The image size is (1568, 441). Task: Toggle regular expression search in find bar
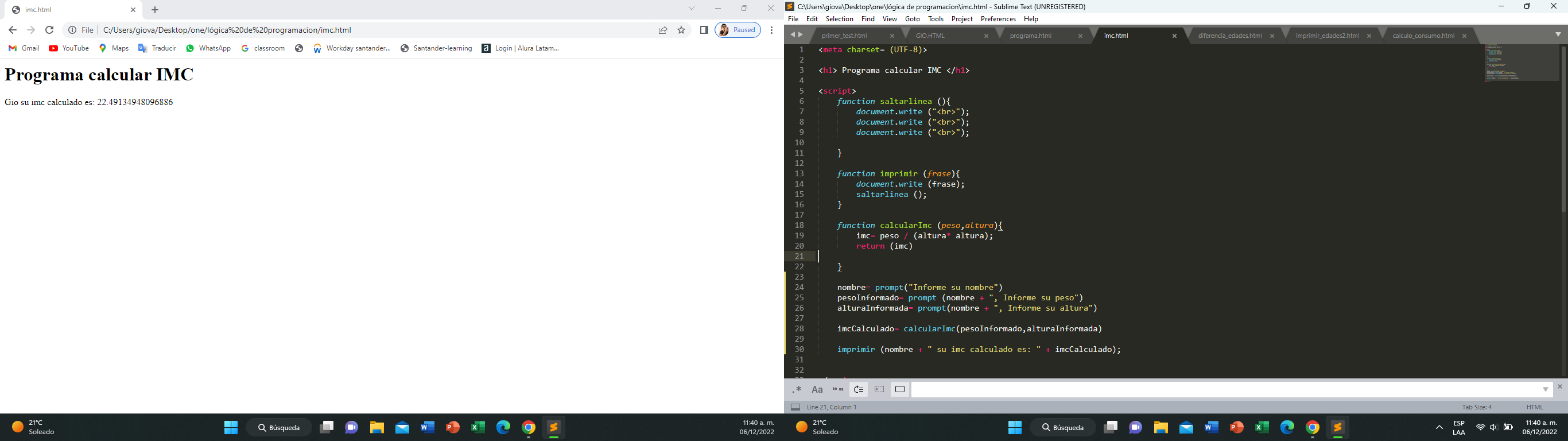pyautogui.click(x=797, y=390)
